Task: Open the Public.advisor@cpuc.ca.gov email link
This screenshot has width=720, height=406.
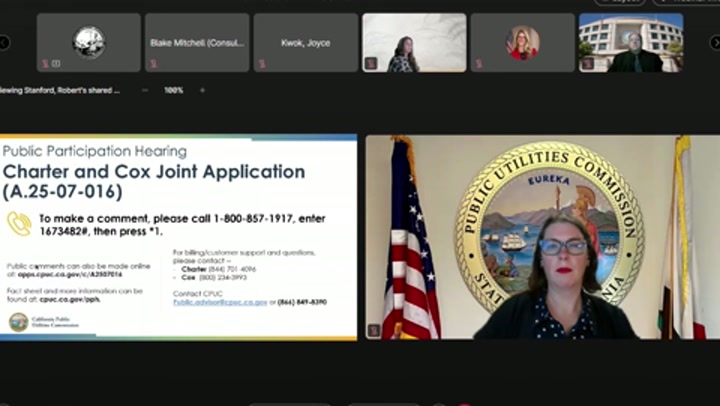Action: tap(219, 301)
